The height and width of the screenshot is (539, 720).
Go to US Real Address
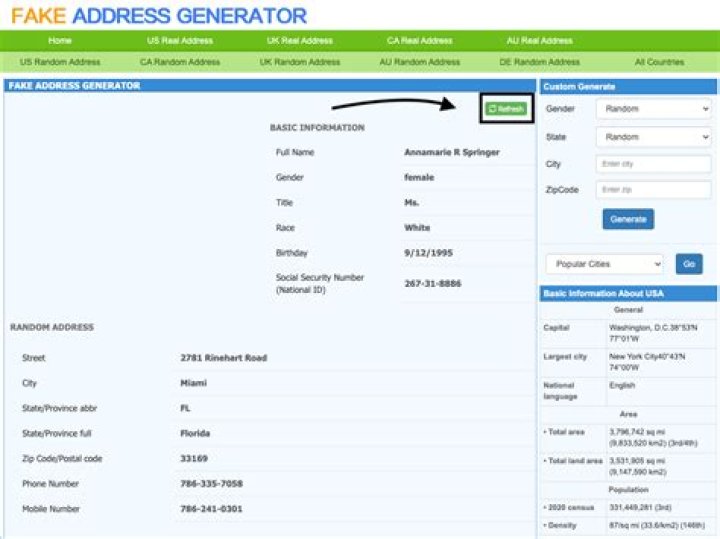pos(180,41)
